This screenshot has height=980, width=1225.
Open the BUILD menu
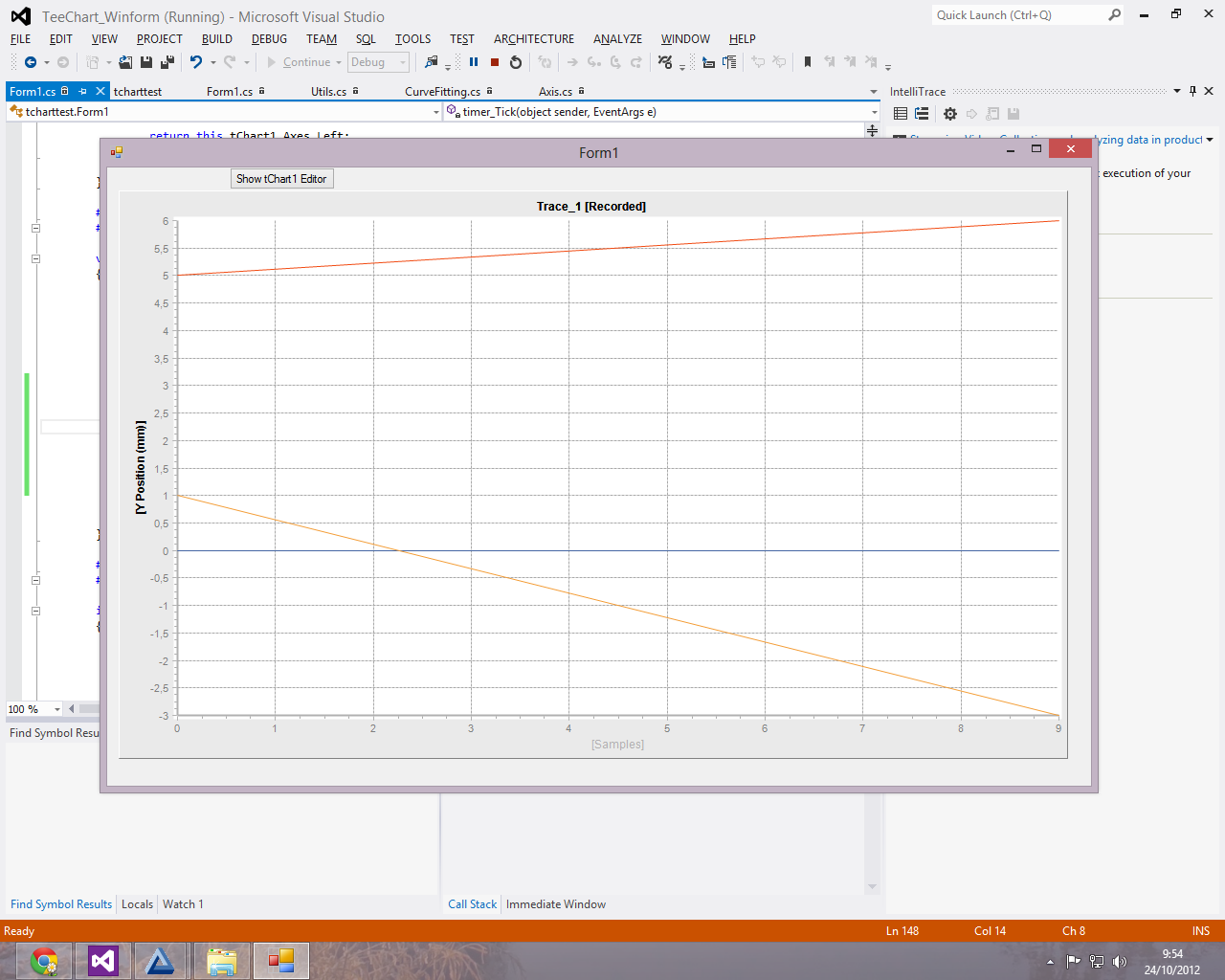tap(217, 39)
